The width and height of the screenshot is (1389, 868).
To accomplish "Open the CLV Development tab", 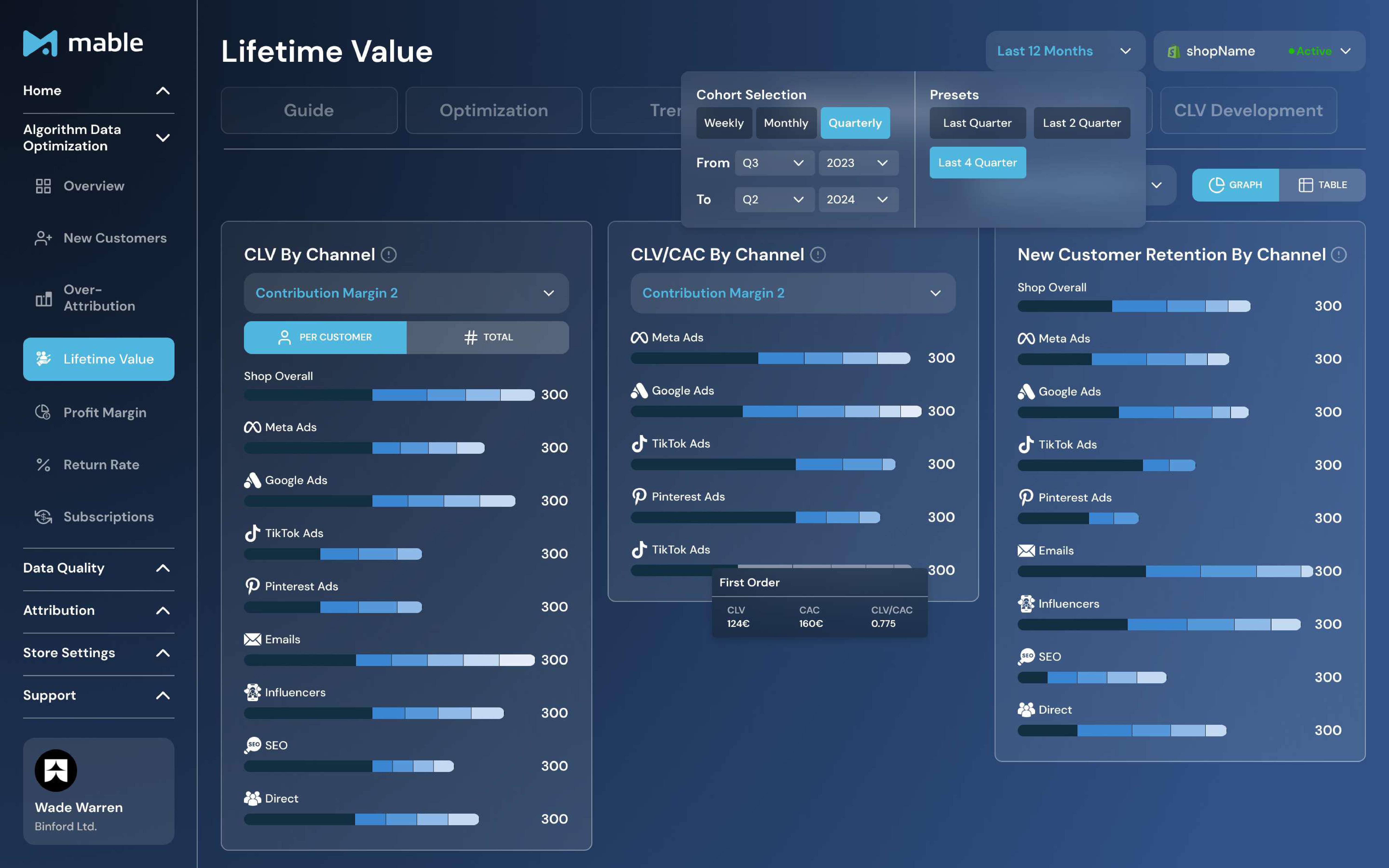I will click(x=1248, y=110).
